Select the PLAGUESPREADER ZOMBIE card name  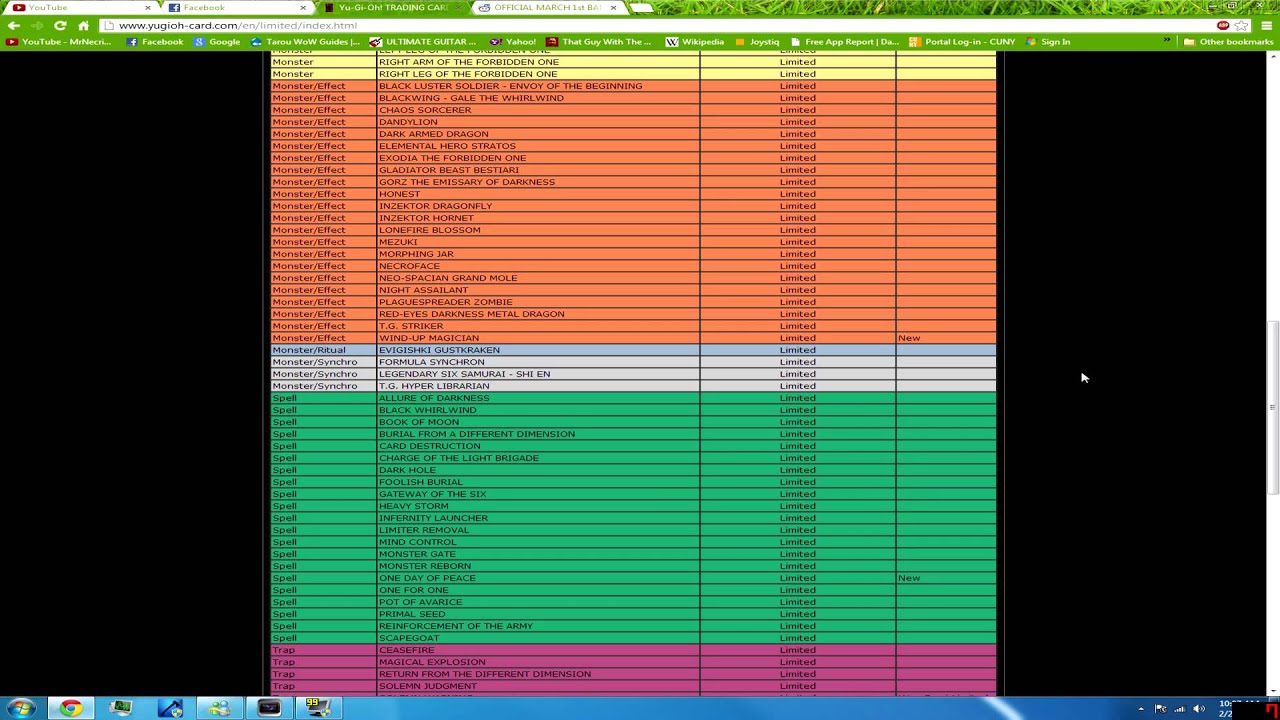click(x=445, y=302)
